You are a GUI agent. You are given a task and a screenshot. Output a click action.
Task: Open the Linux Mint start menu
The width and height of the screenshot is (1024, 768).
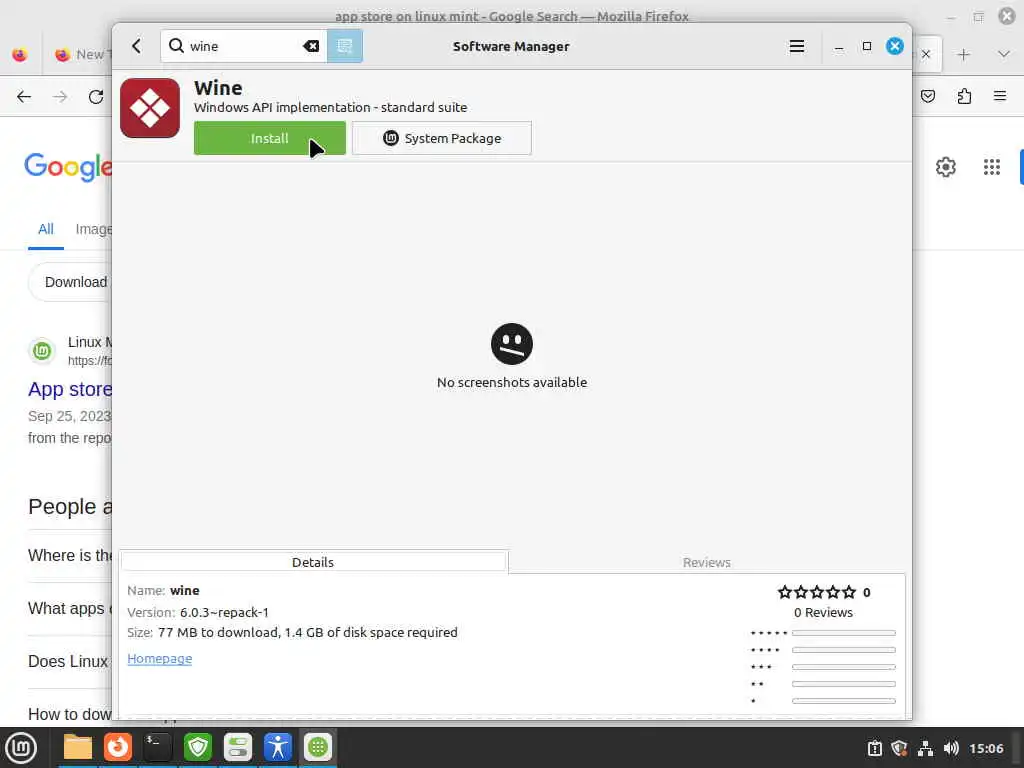click(21, 748)
